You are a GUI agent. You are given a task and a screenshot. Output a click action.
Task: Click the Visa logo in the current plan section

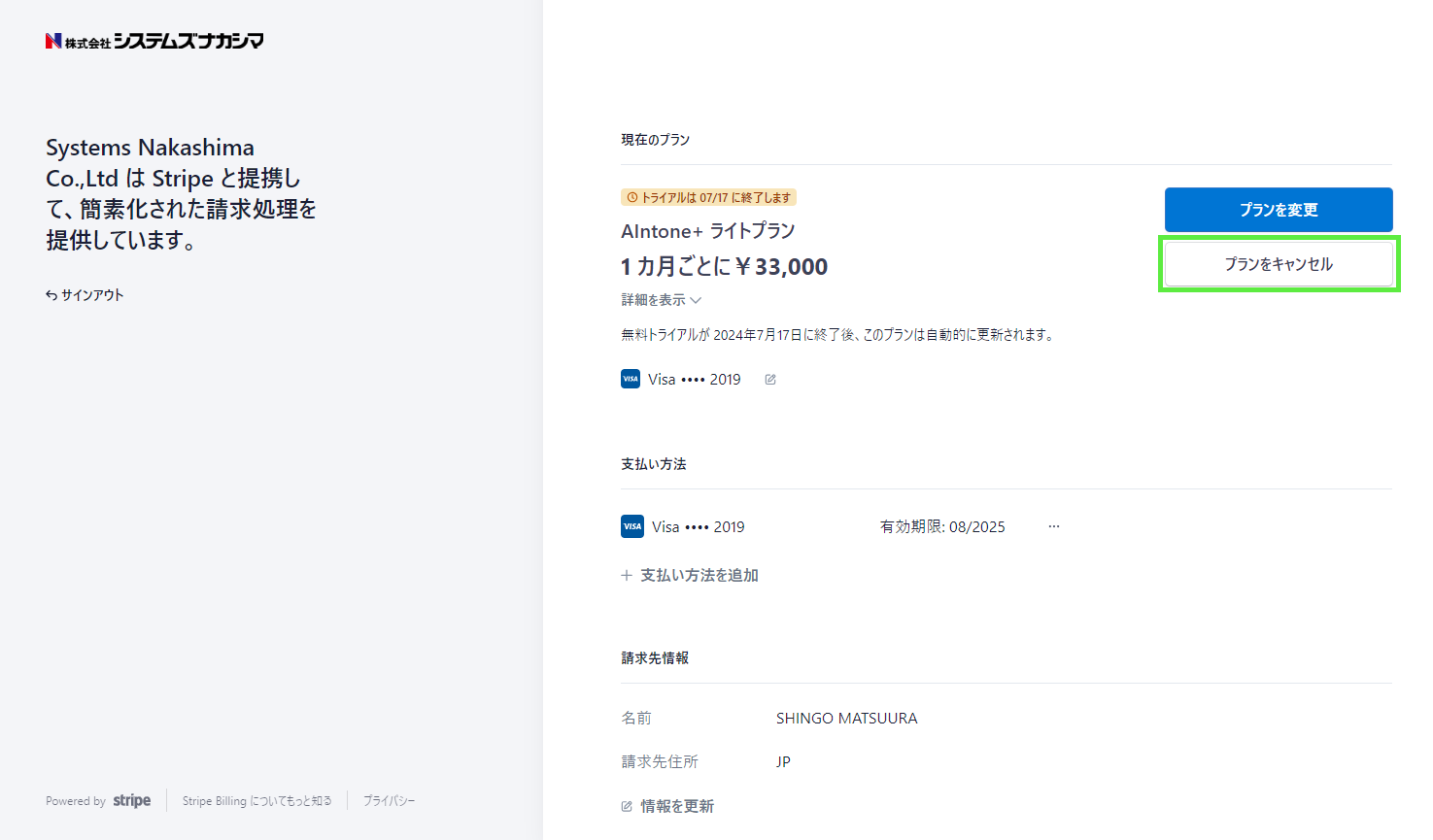pos(631,380)
